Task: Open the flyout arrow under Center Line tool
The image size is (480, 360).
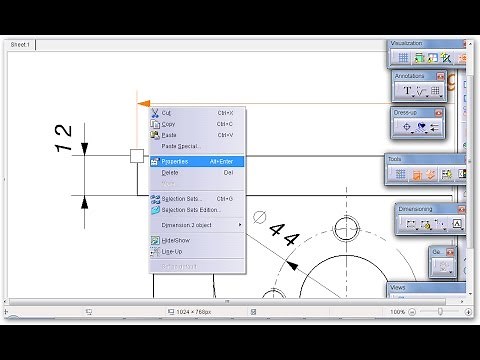Action: [x=413, y=133]
